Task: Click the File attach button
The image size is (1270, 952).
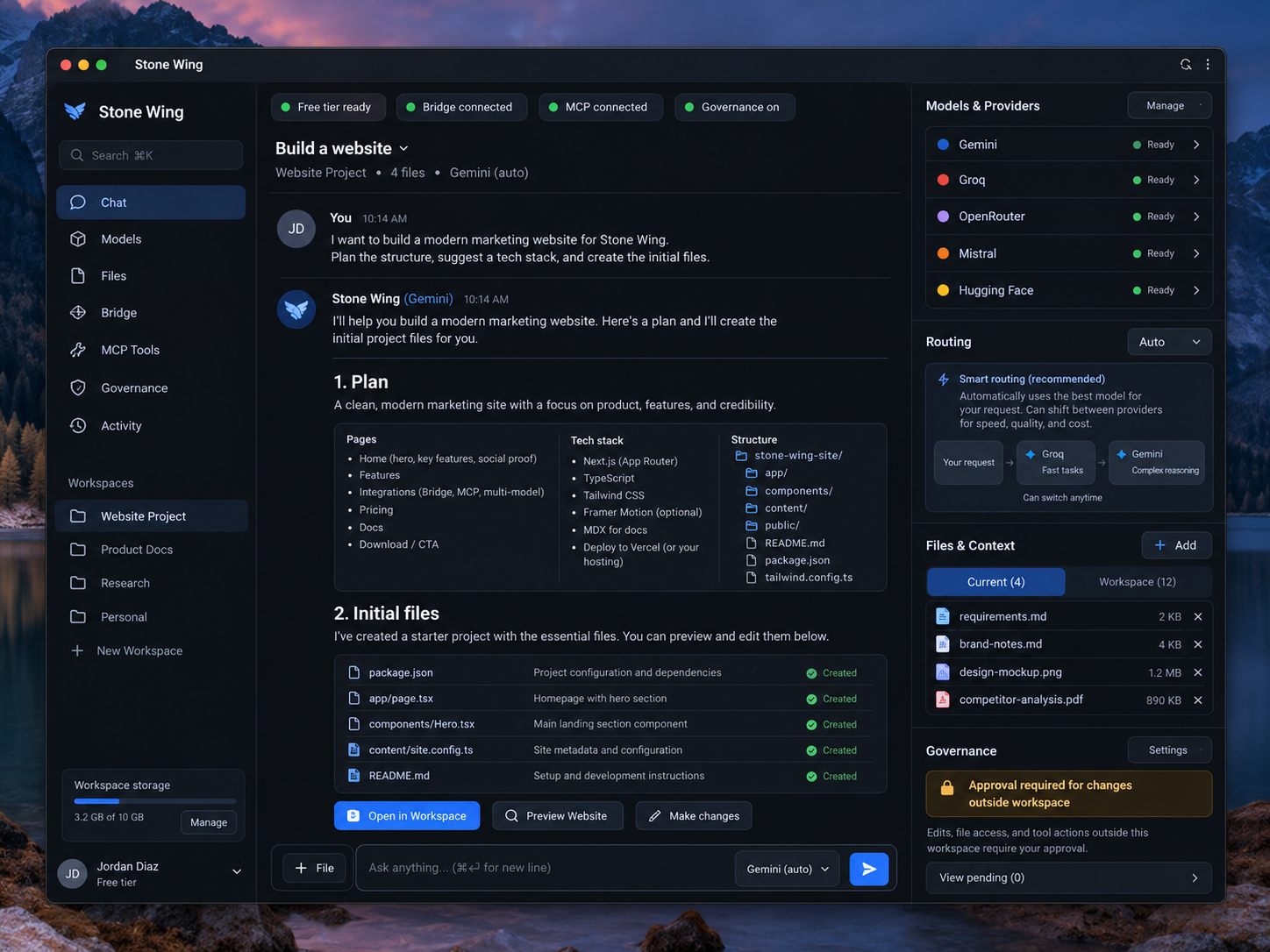Action: [x=314, y=868]
